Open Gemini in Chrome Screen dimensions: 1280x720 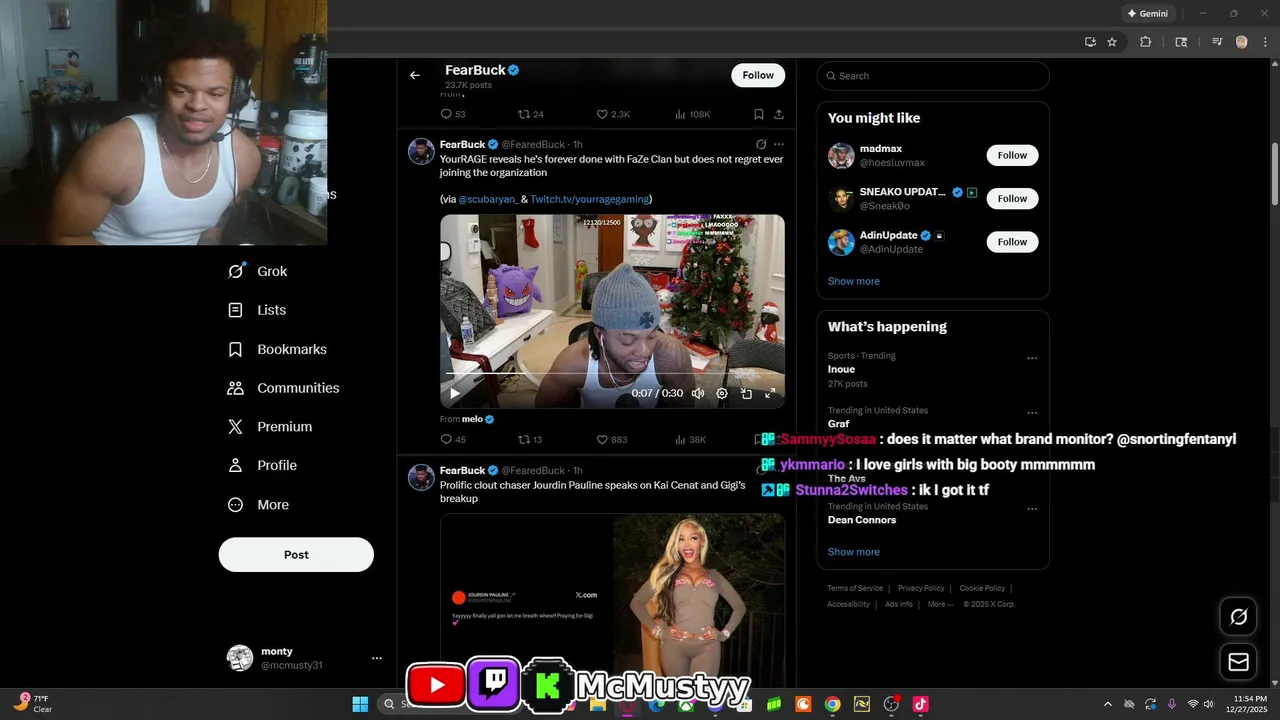tap(1148, 13)
